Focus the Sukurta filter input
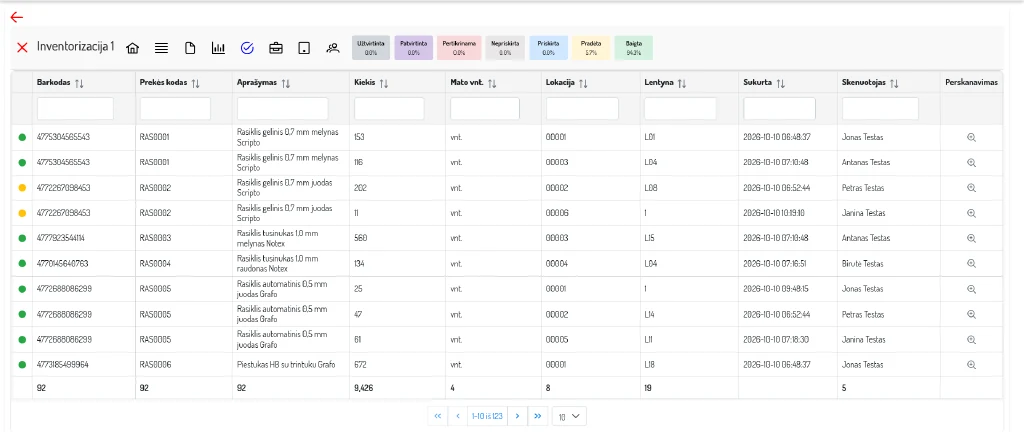Screen dimensions: 1024x432 click(780, 108)
